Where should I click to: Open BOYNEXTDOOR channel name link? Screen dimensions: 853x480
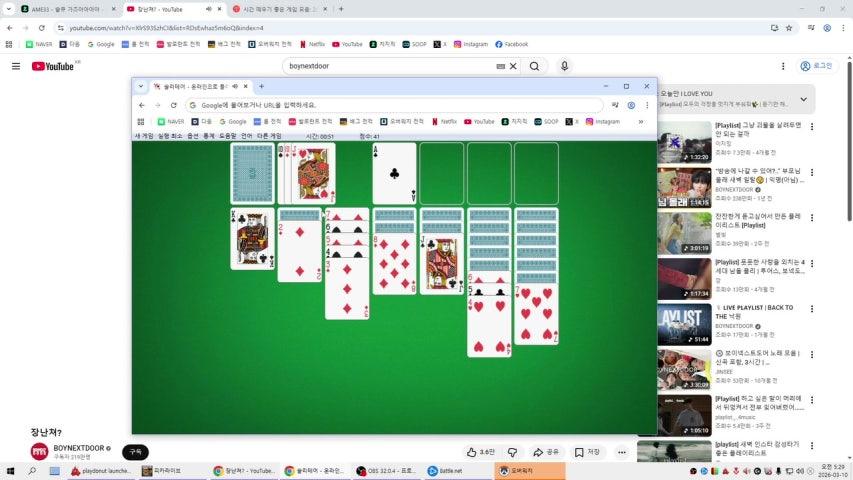78,448
